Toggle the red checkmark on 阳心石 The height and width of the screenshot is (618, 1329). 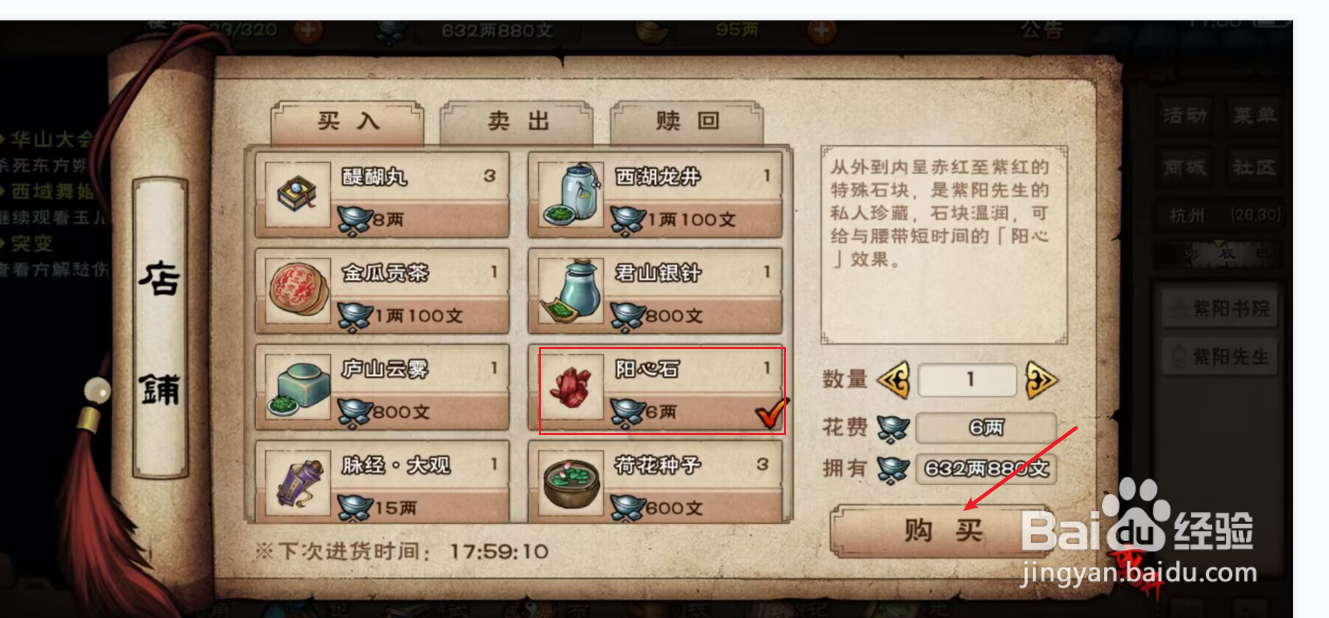(x=769, y=413)
